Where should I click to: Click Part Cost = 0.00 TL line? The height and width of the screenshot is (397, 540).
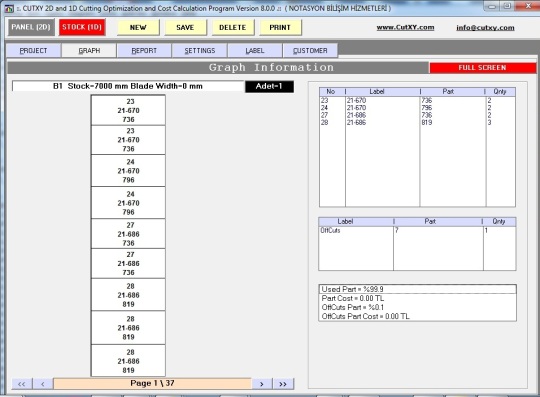point(417,298)
